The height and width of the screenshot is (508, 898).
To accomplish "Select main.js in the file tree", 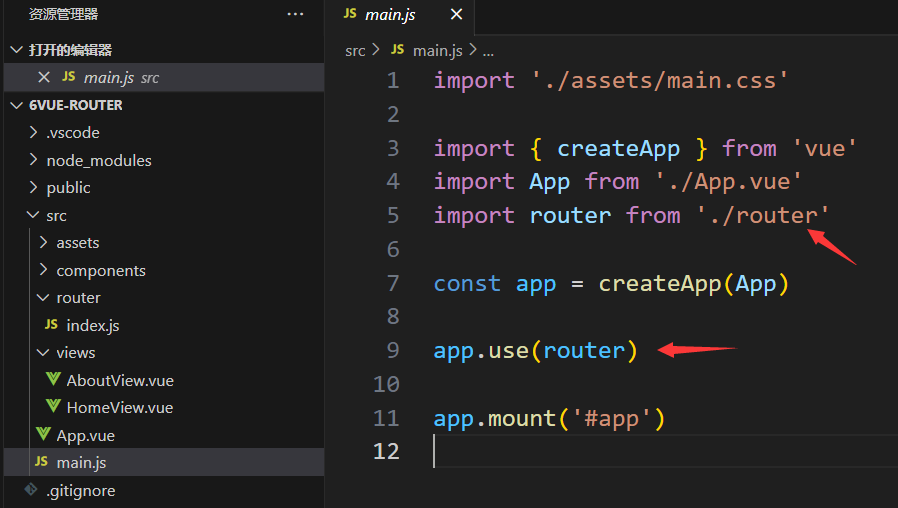I will [81, 463].
